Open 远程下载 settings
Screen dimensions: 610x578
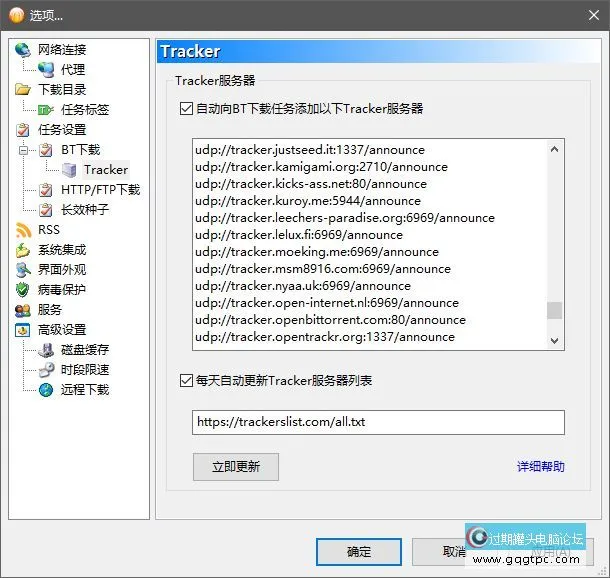tap(85, 390)
